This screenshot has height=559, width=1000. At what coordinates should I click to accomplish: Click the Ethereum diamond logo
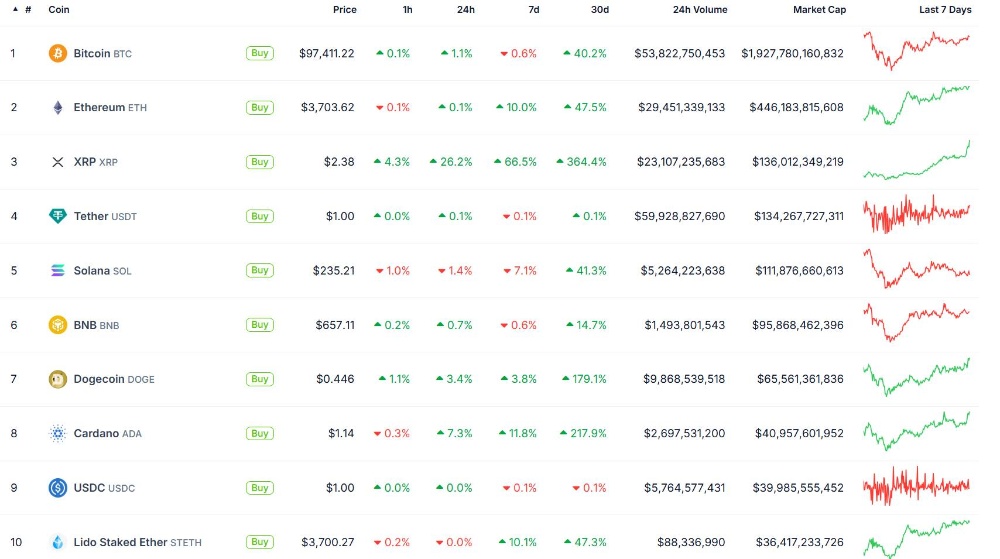click(x=57, y=107)
